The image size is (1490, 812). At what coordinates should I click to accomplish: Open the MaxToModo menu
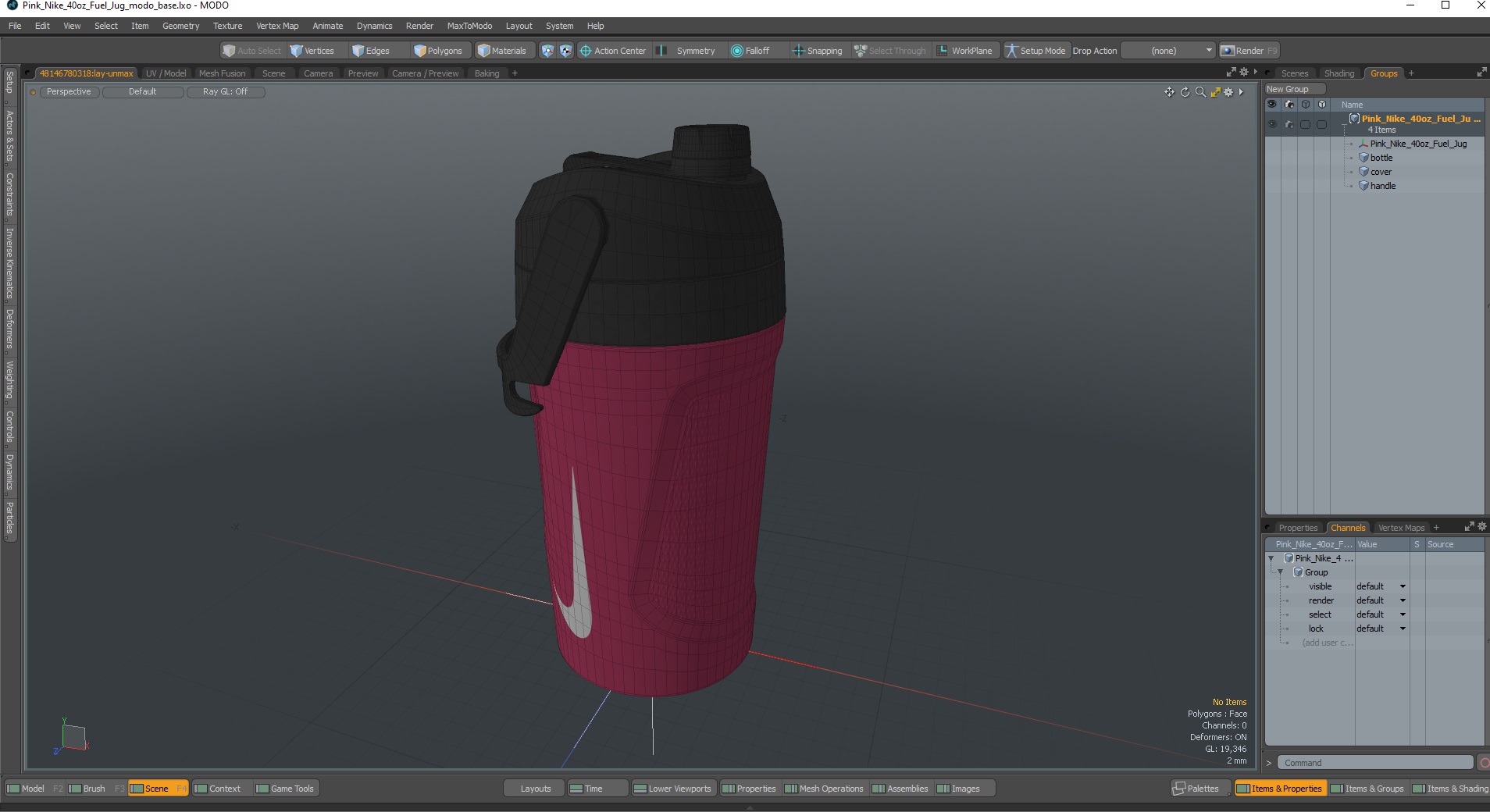pyautogui.click(x=469, y=26)
